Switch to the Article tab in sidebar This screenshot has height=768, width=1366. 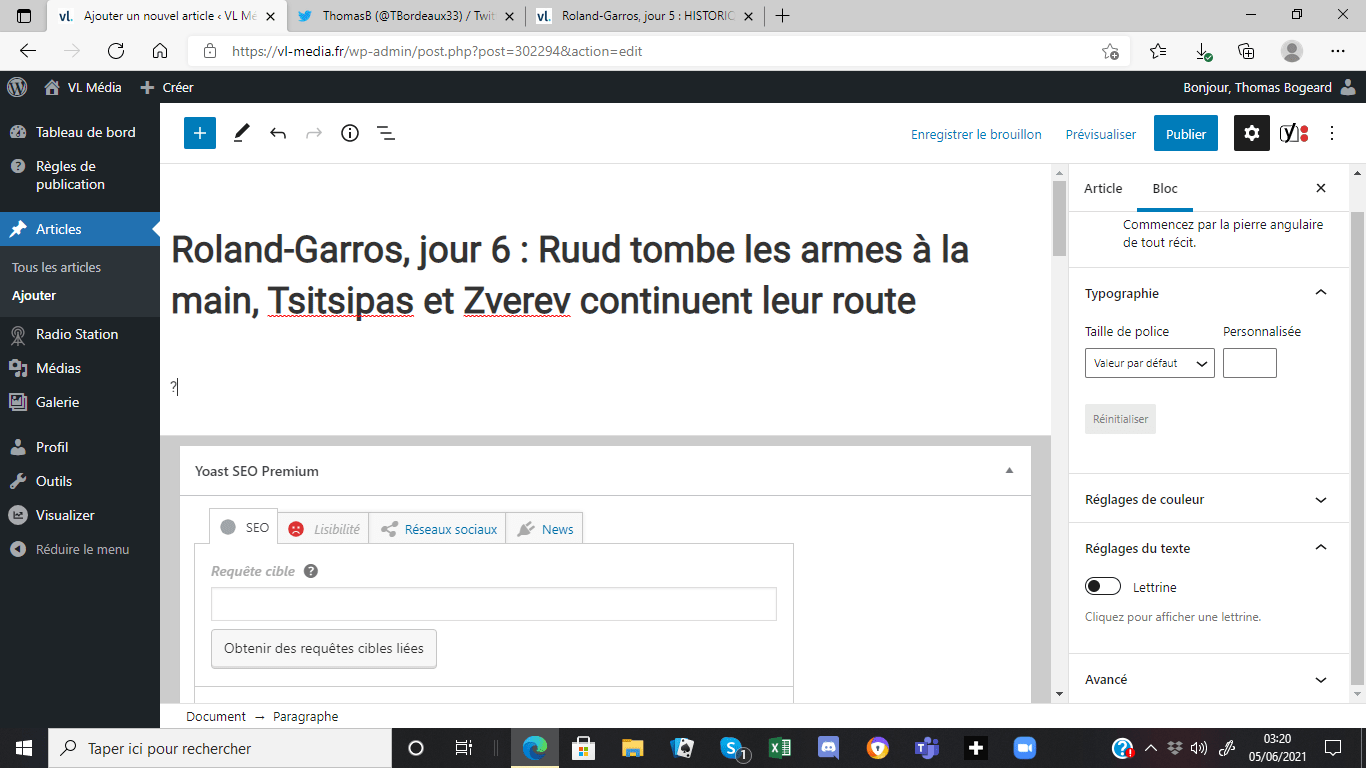pos(1103,188)
